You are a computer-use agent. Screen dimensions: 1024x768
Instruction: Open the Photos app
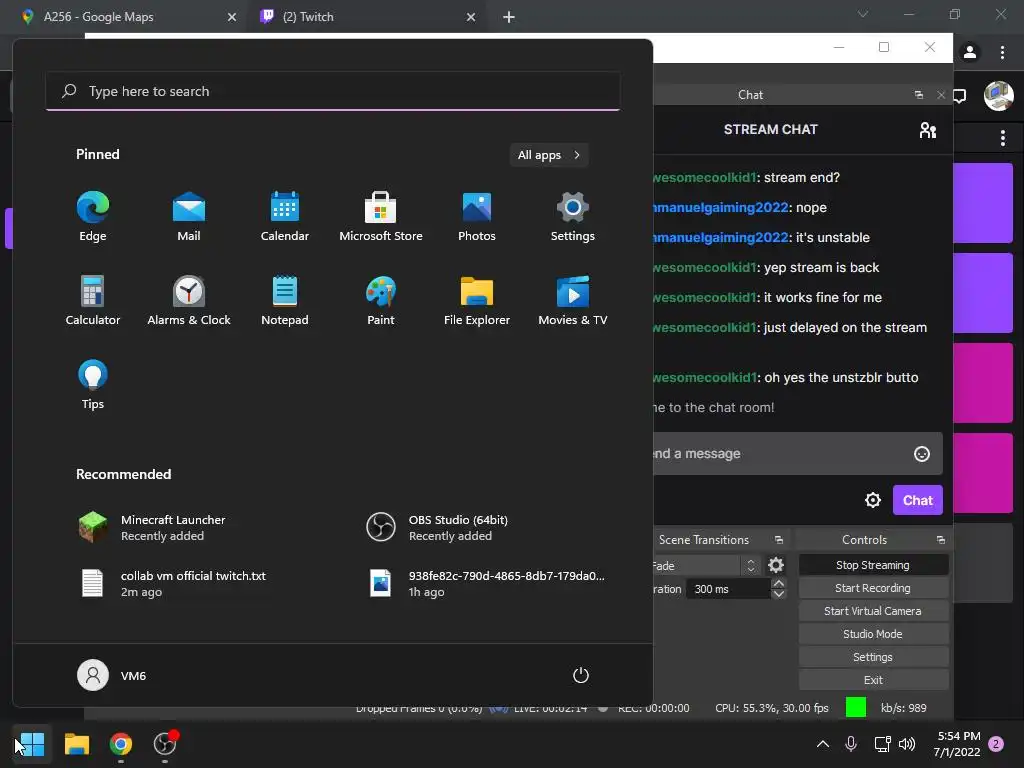pyautogui.click(x=477, y=217)
